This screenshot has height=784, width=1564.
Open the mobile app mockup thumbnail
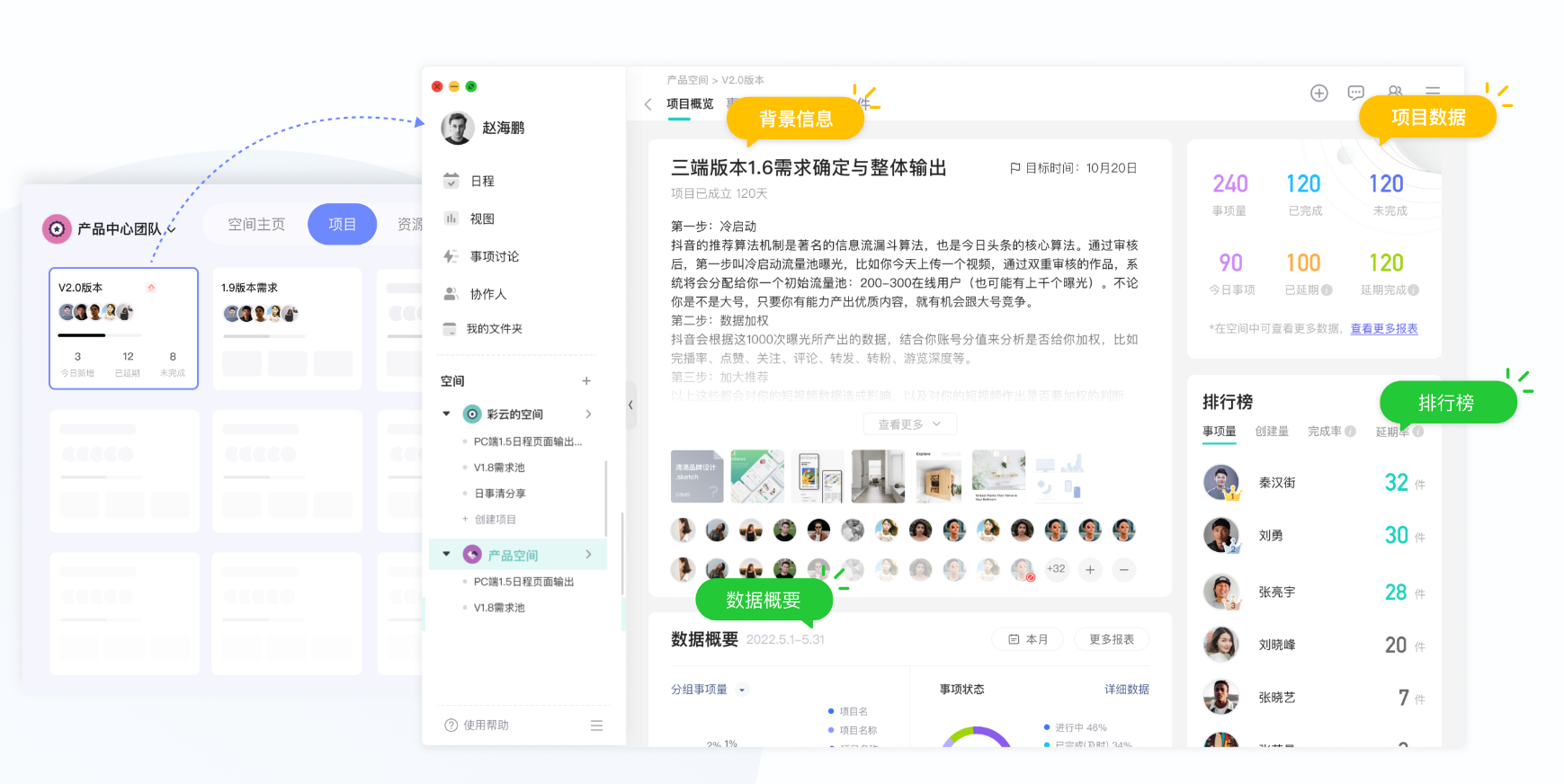(757, 477)
